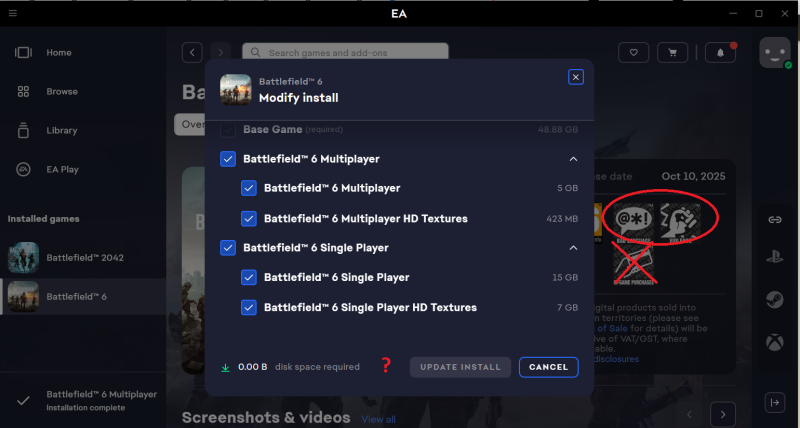The image size is (800, 428).
Task: Click Battlefield 6 dialog header thumbnail
Action: (236, 90)
